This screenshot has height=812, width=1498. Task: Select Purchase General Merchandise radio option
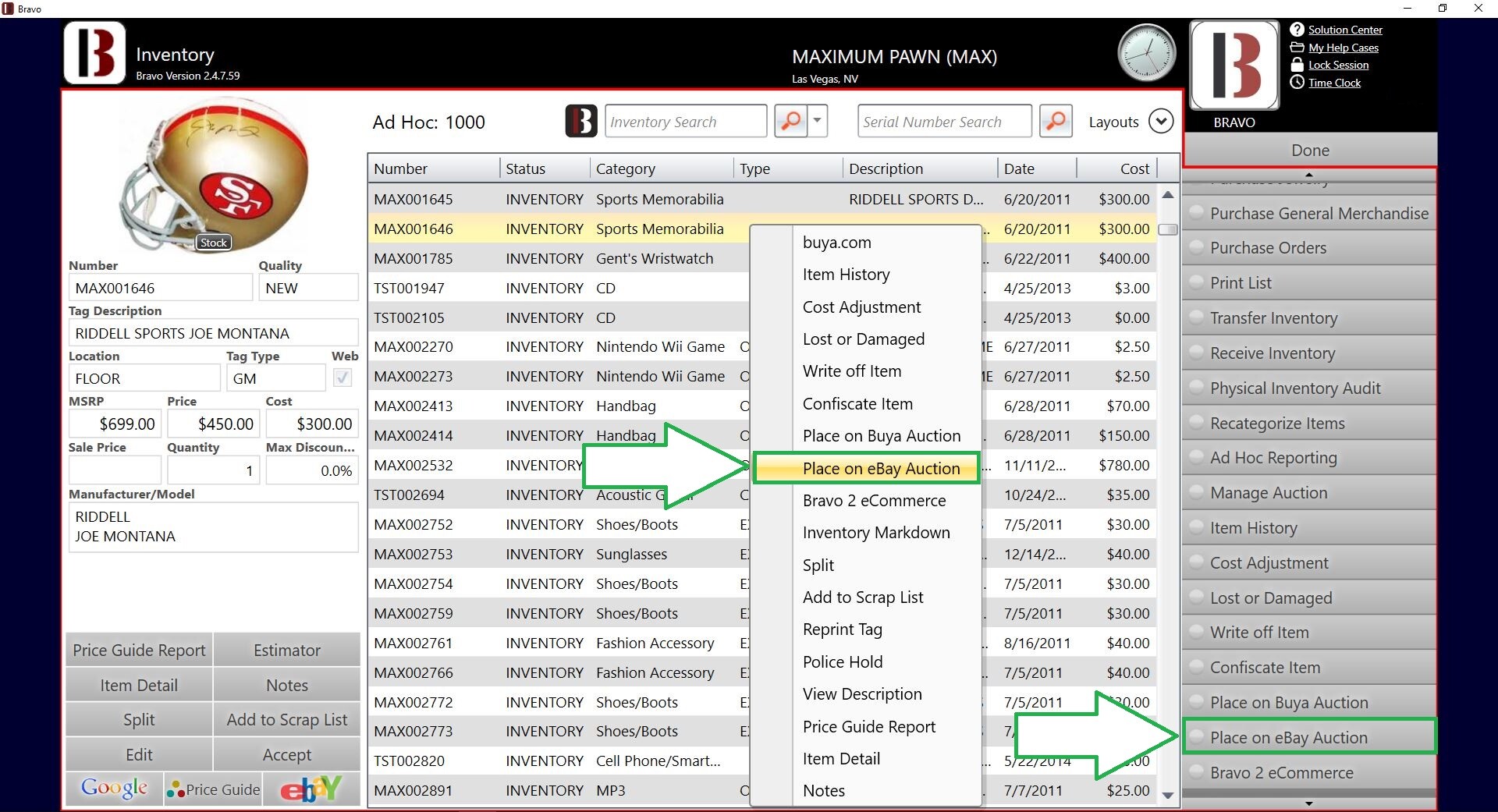coord(1196,213)
